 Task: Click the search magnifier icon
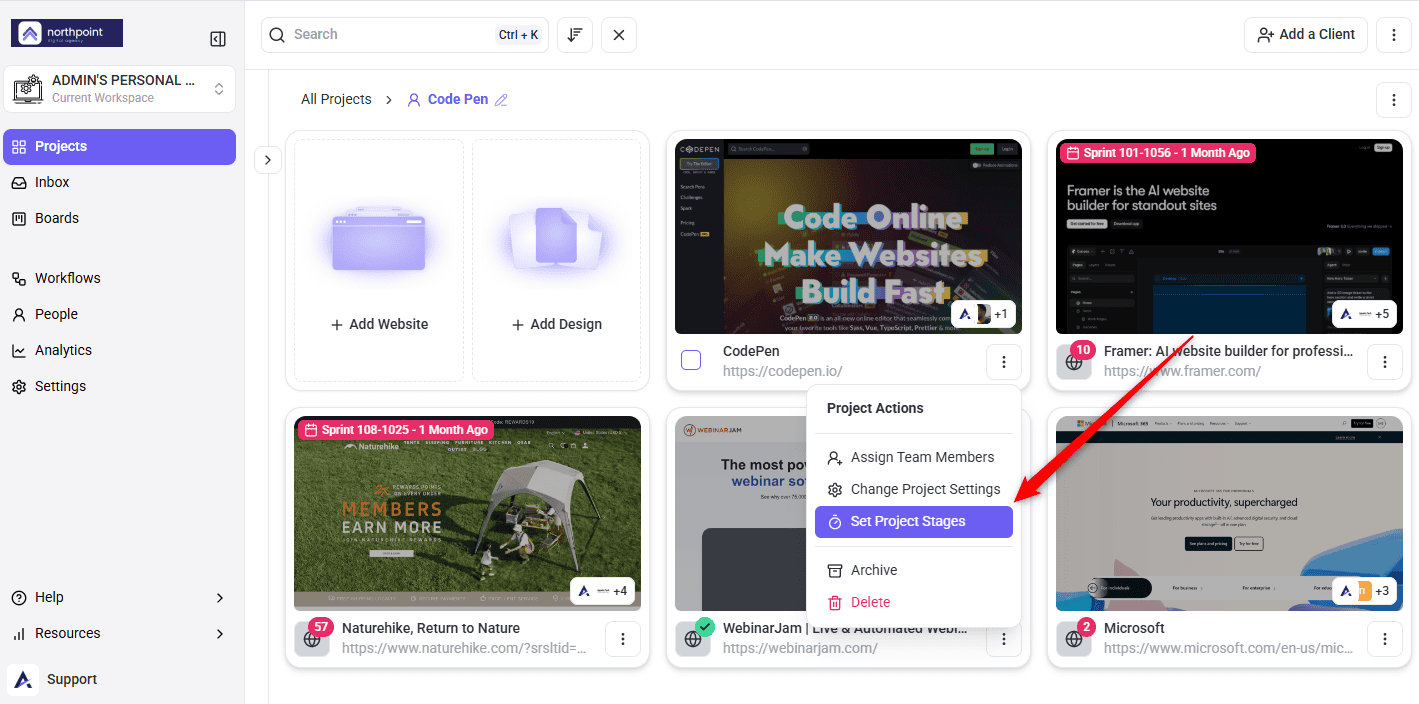tap(277, 34)
